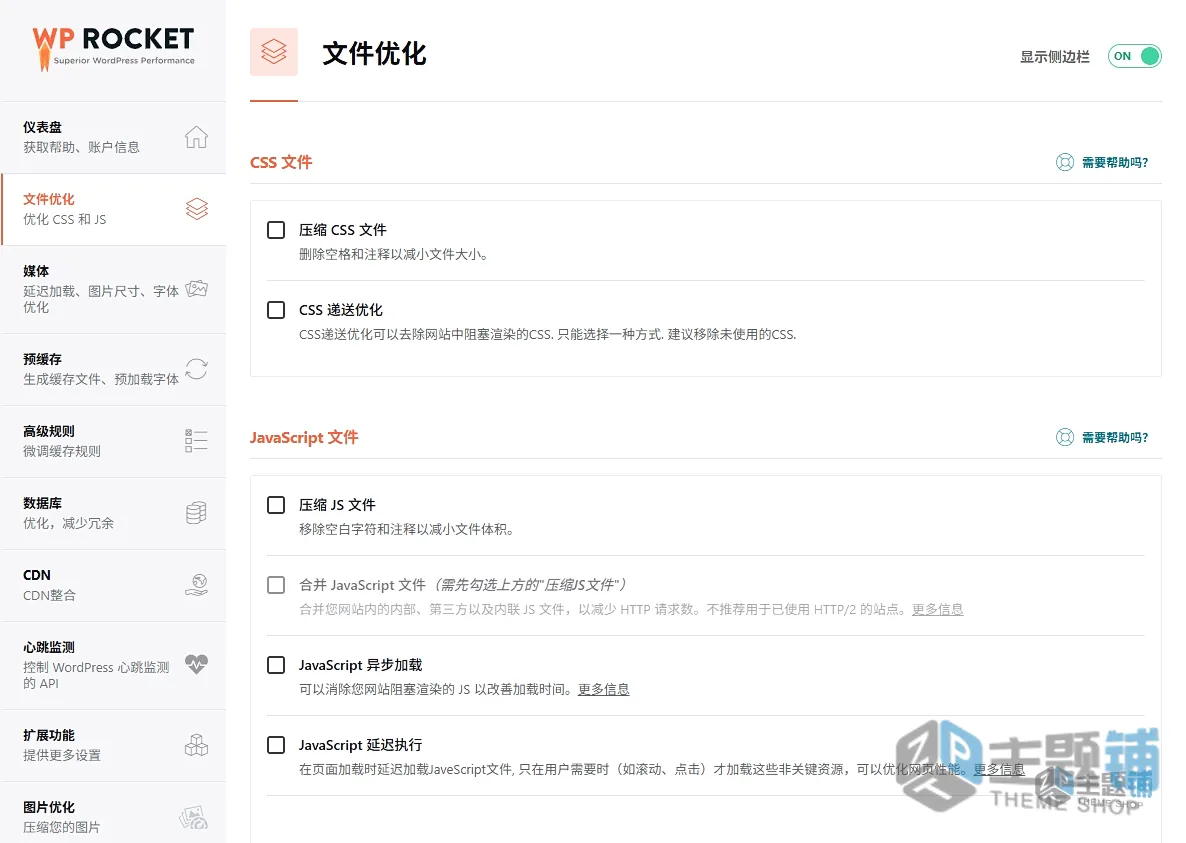Check the 压缩 JS 文件 checkbox
This screenshot has width=1186, height=843.
coord(276,505)
